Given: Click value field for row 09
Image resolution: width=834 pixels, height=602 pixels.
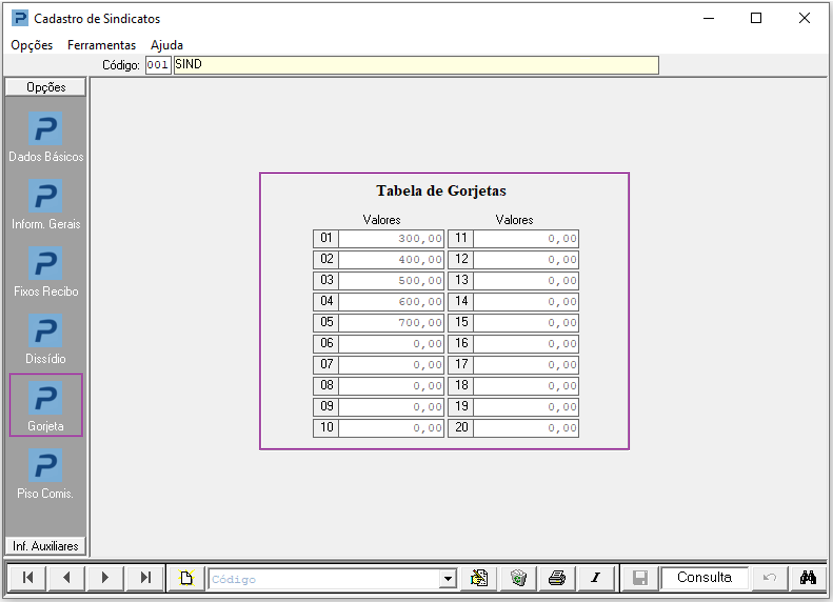Looking at the screenshot, I should (391, 407).
